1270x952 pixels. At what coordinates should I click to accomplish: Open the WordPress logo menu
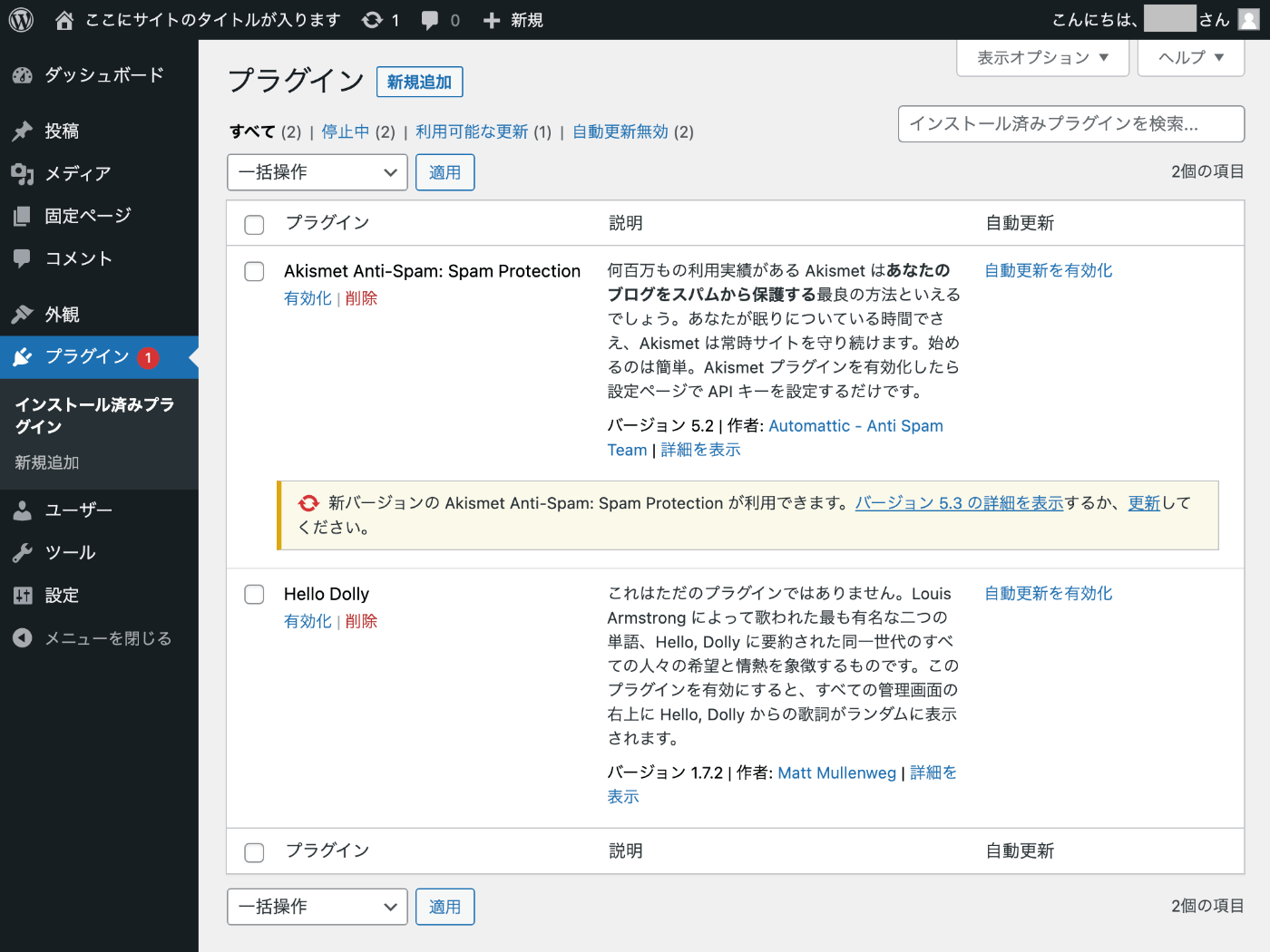21,20
